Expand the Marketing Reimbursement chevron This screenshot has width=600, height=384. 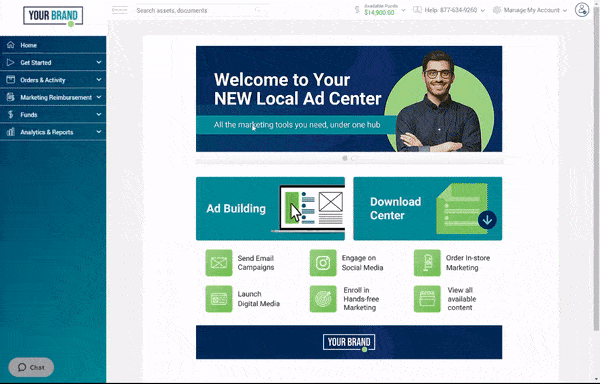99,97
